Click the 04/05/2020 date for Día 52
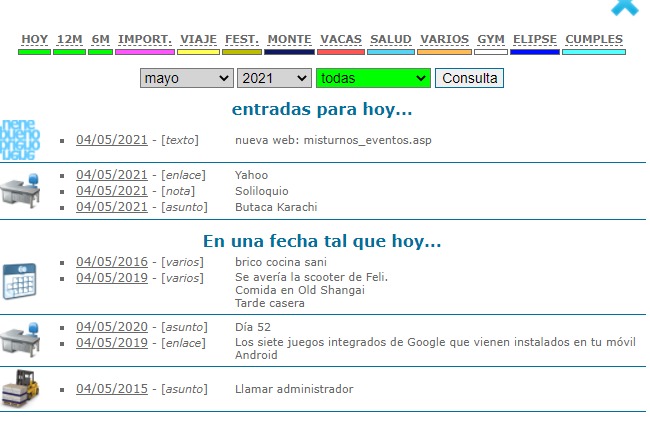 pos(112,327)
